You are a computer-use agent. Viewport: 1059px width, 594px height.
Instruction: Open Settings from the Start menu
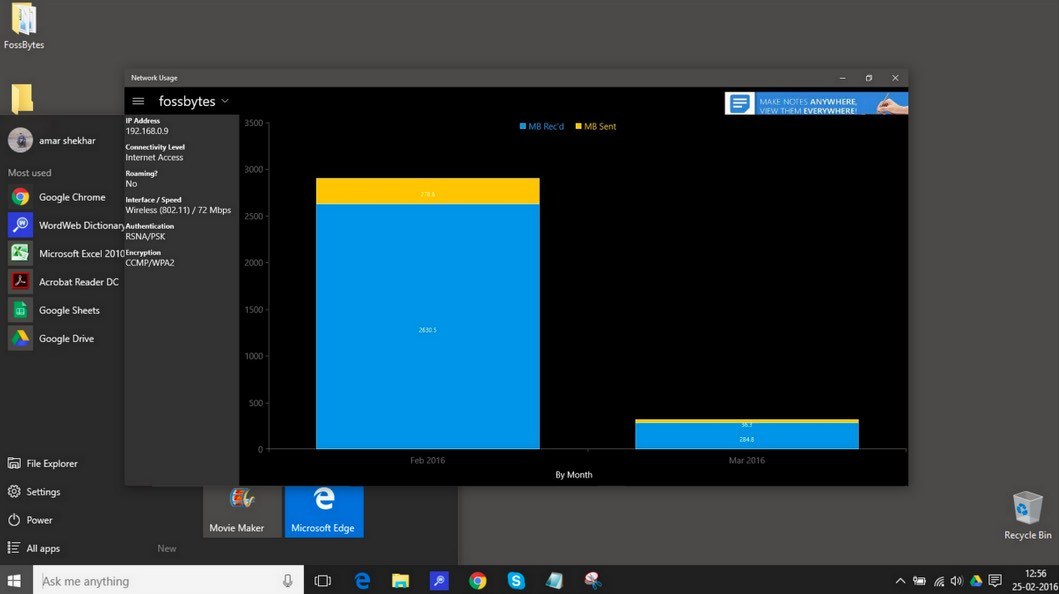(43, 492)
